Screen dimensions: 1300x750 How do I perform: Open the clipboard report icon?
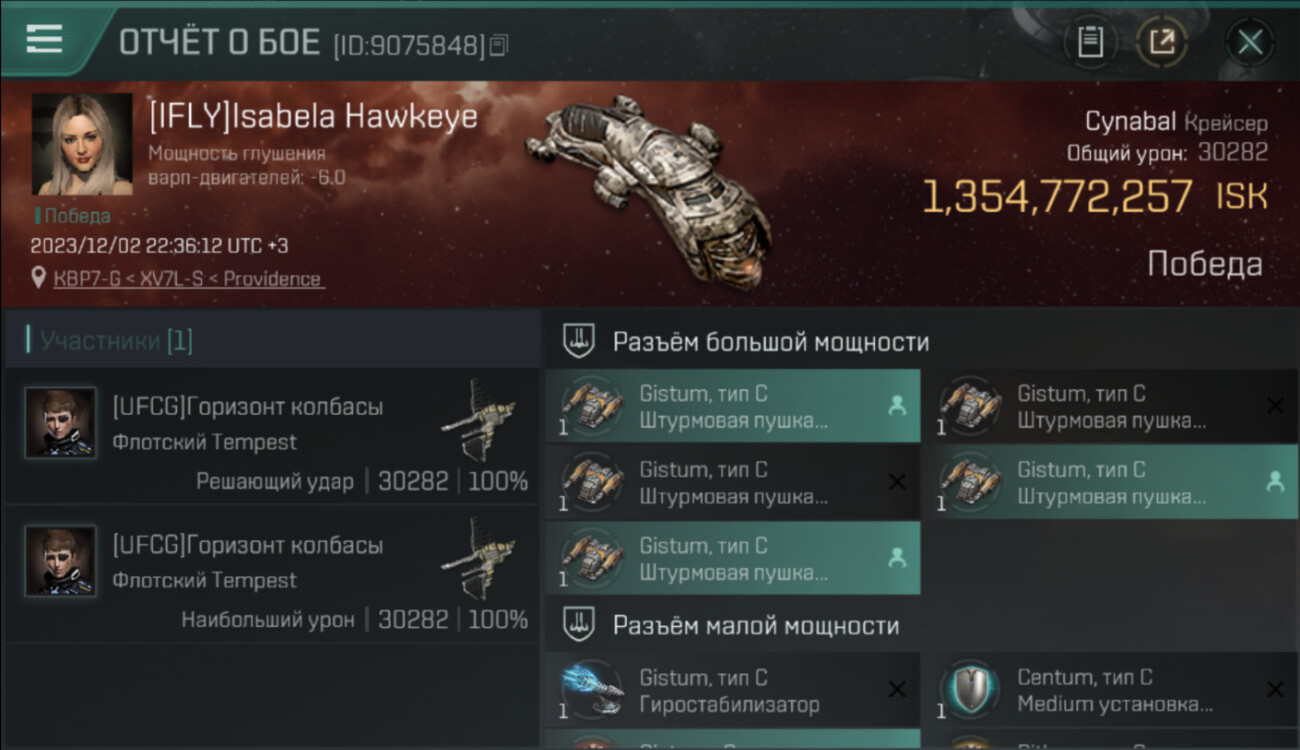coord(1090,42)
